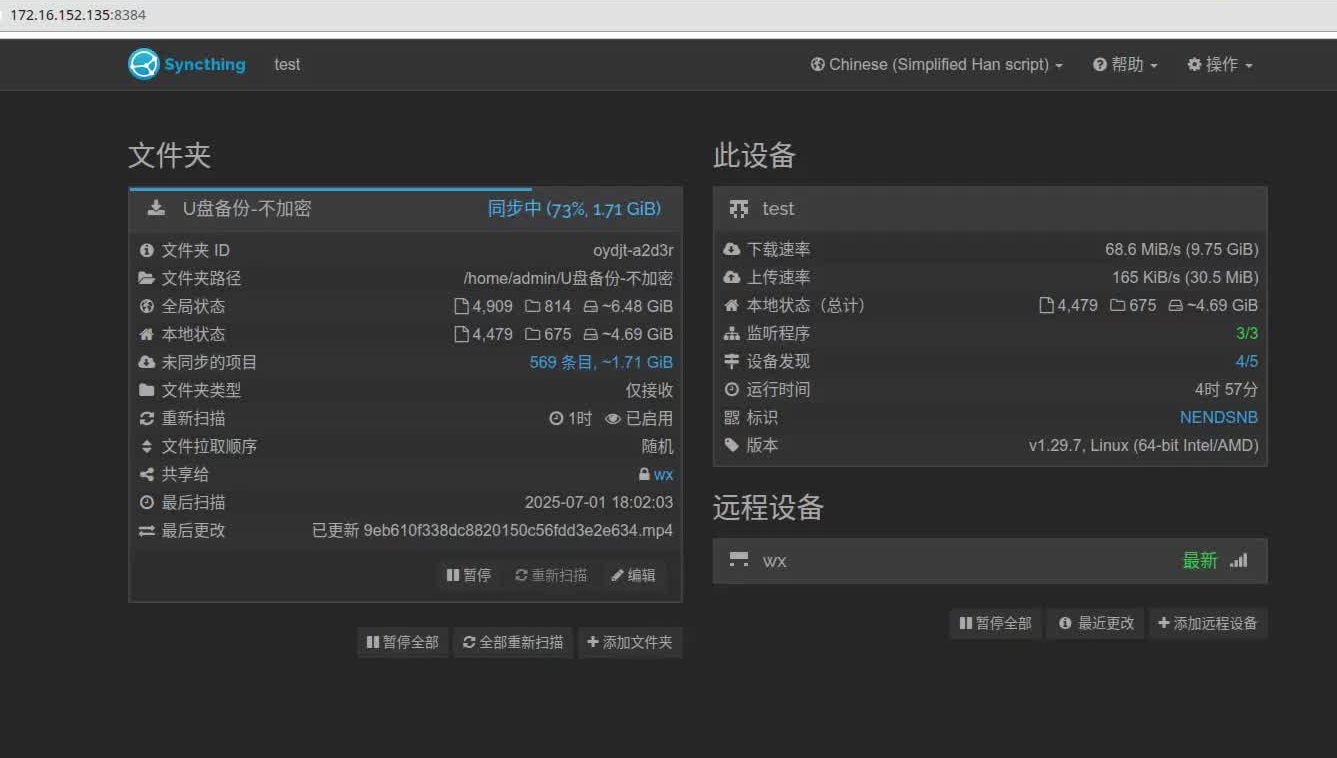Click the last scan time 2025-07-01 18:02:03
Screen dimensions: 1337x758
point(599,502)
